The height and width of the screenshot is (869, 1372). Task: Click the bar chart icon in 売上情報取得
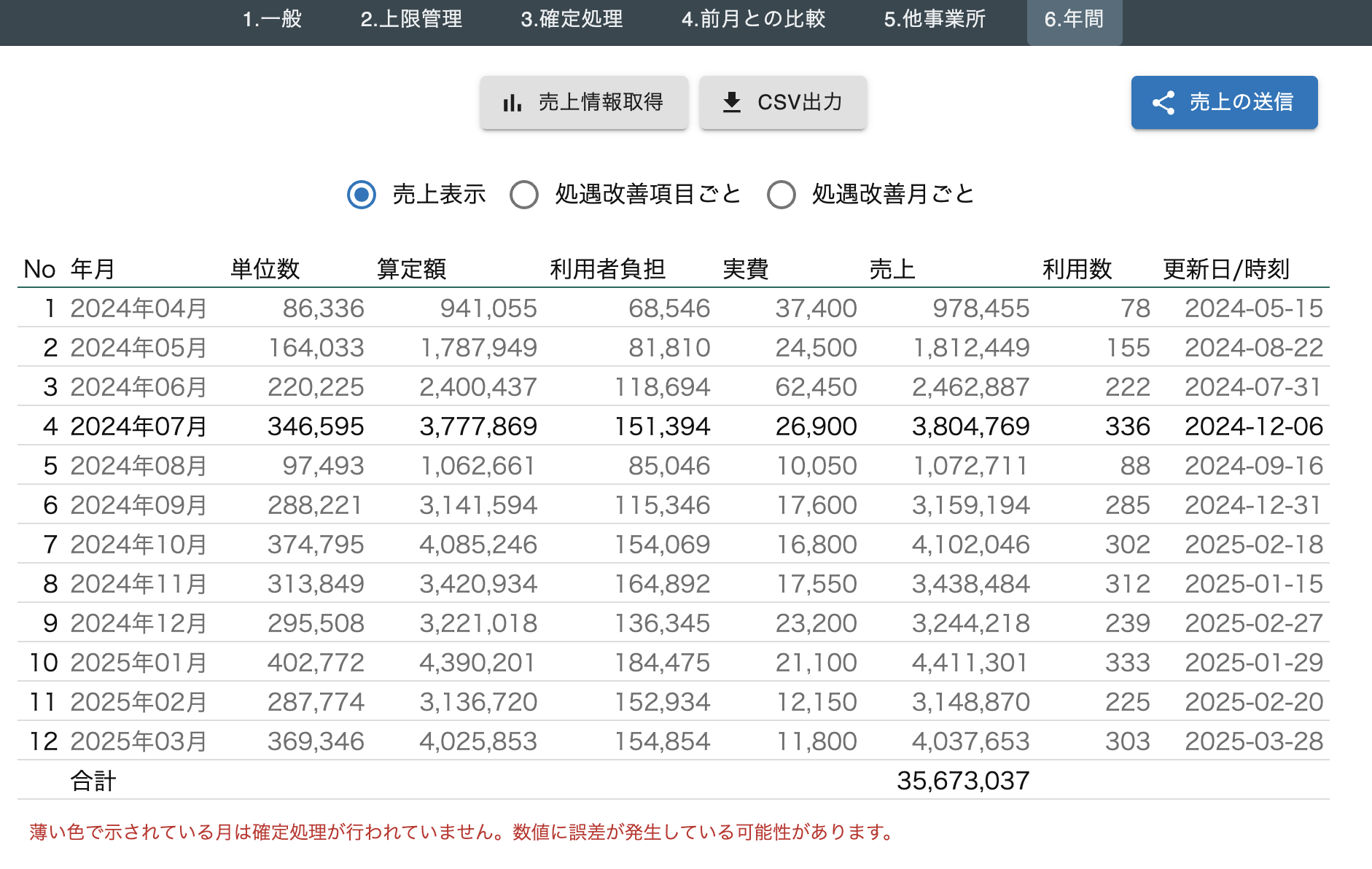click(512, 103)
